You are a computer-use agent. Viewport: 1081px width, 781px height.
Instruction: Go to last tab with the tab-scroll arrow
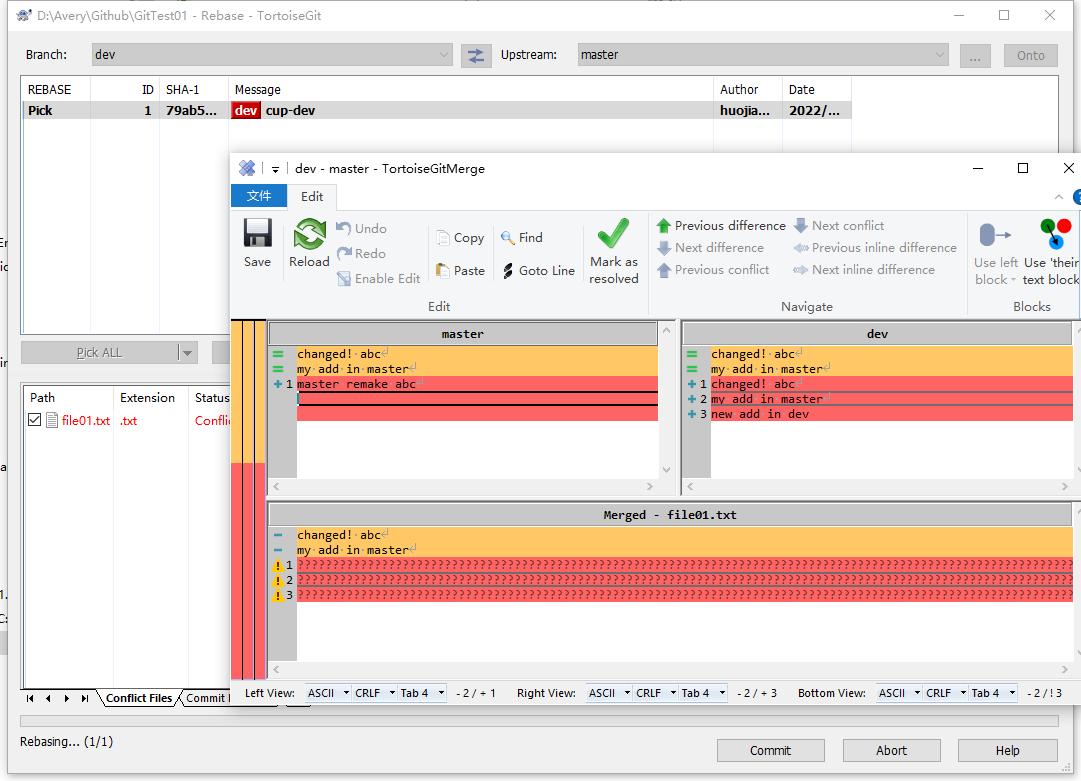click(85, 698)
